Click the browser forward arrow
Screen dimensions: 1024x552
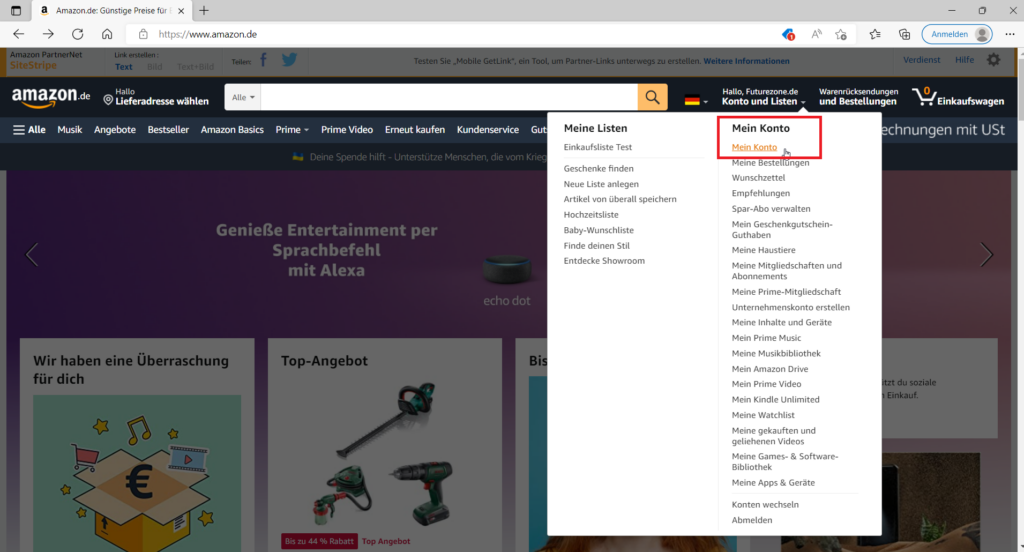click(x=48, y=34)
